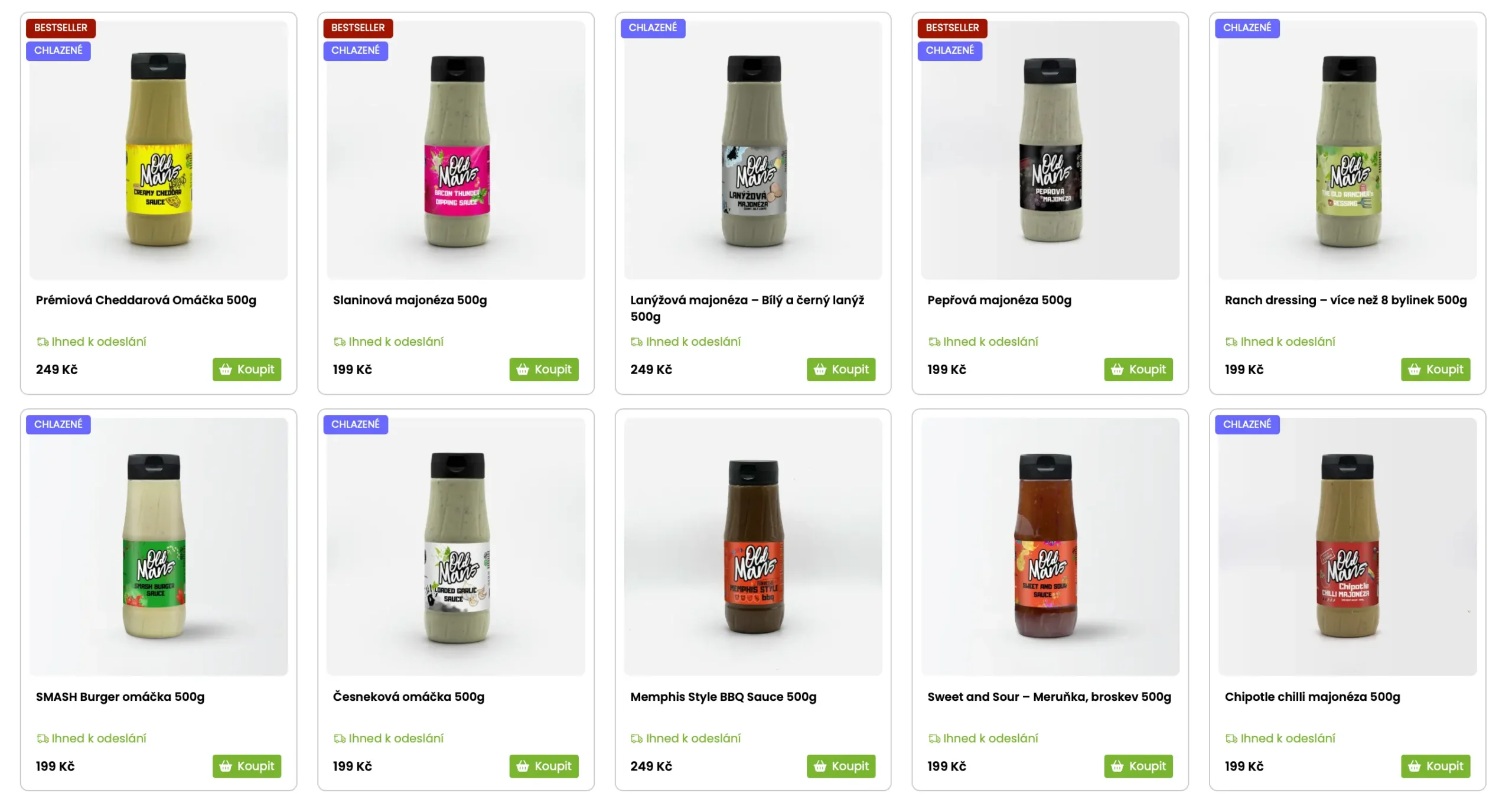This screenshot has height=799, width=1512.
Task: Click the CHLAZENÉ badge on SMASH Burger omáčka
Action: tap(58, 424)
